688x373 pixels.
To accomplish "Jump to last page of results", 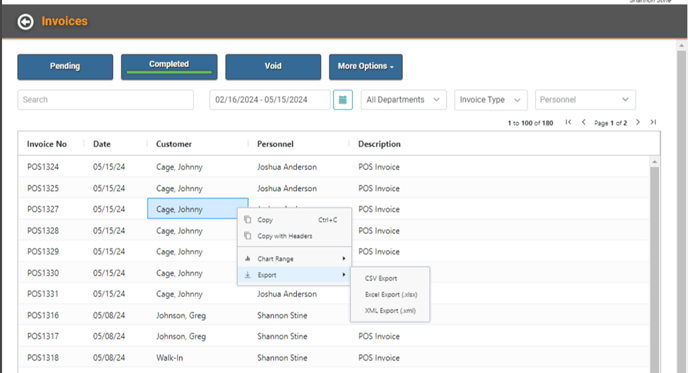I will (x=653, y=122).
